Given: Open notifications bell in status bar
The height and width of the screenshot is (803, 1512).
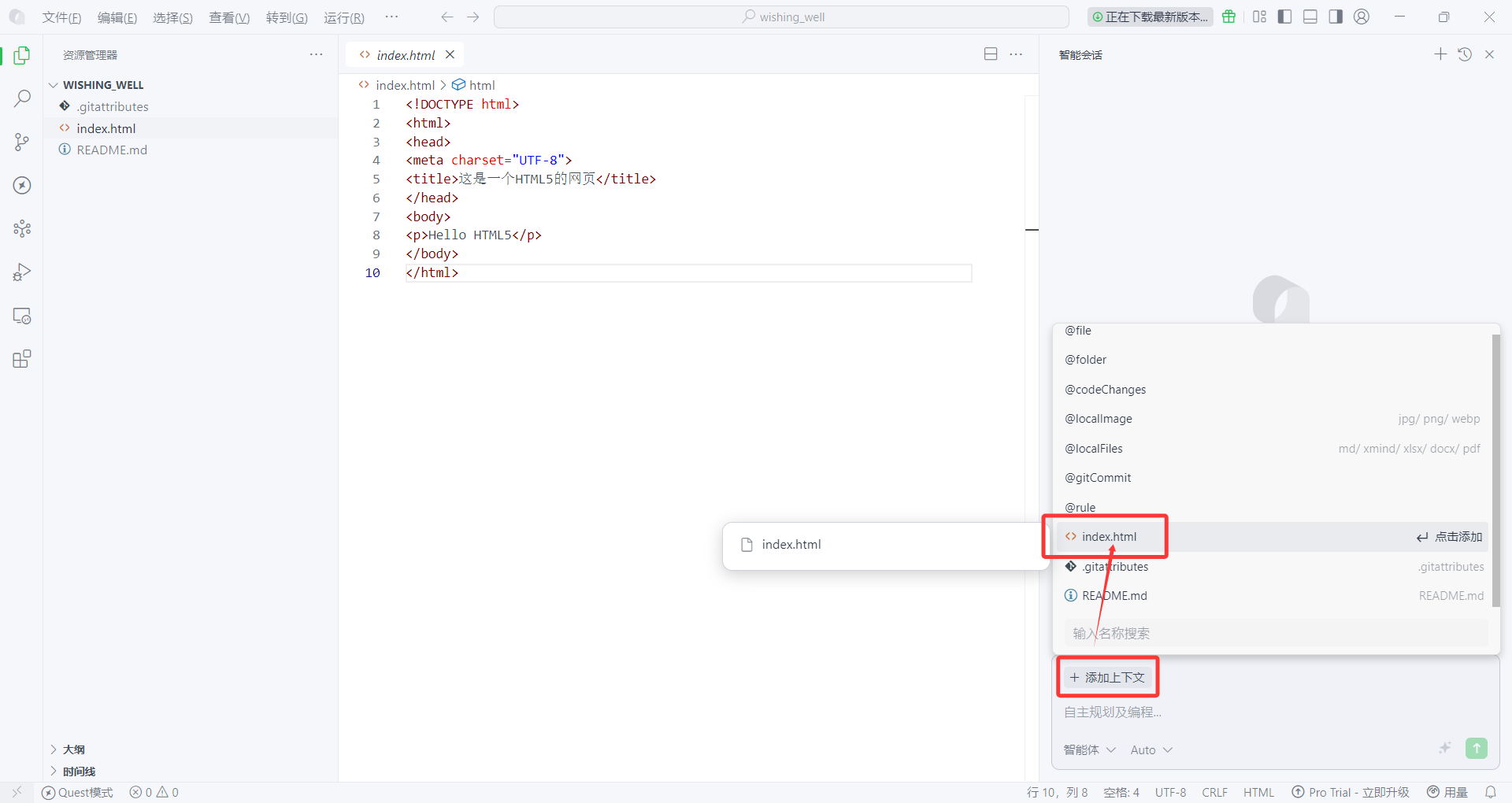Looking at the screenshot, I should (x=1490, y=792).
